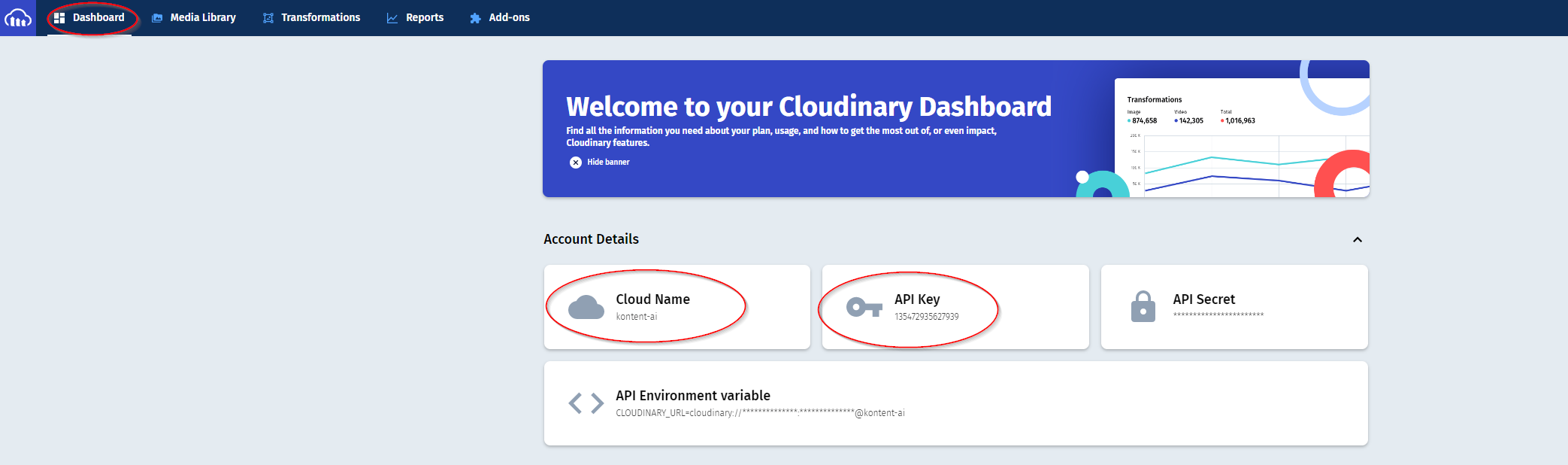The height and width of the screenshot is (465, 1568).
Task: Click the Add-ons puzzle piece icon
Action: 475,18
